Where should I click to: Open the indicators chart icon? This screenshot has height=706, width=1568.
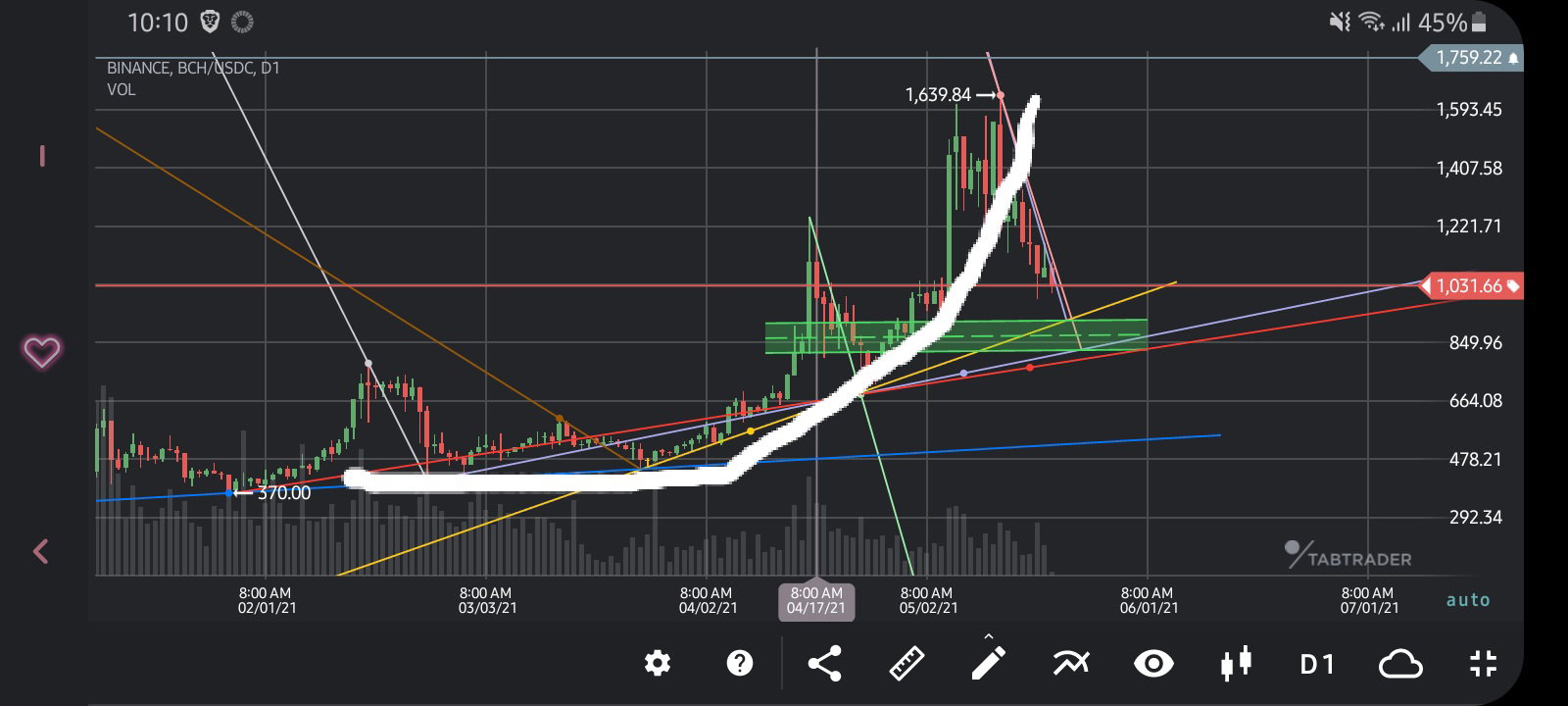tap(1071, 664)
